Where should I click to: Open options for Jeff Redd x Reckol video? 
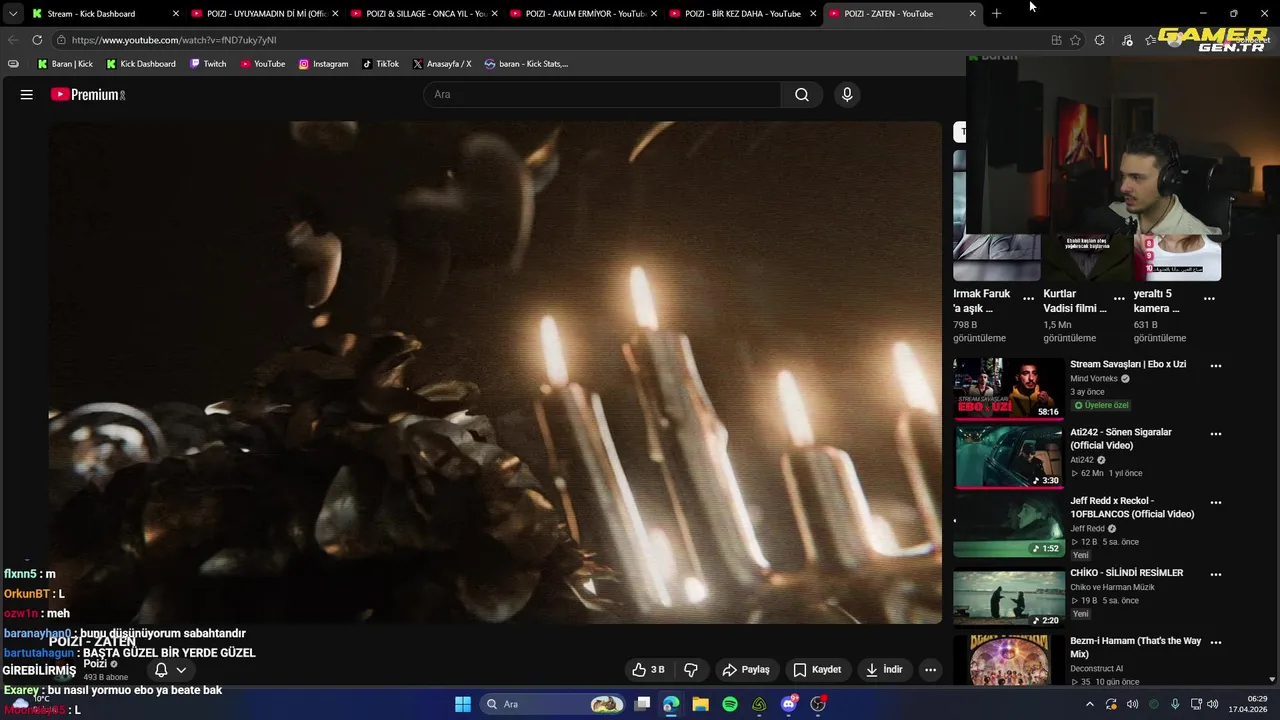[1216, 503]
